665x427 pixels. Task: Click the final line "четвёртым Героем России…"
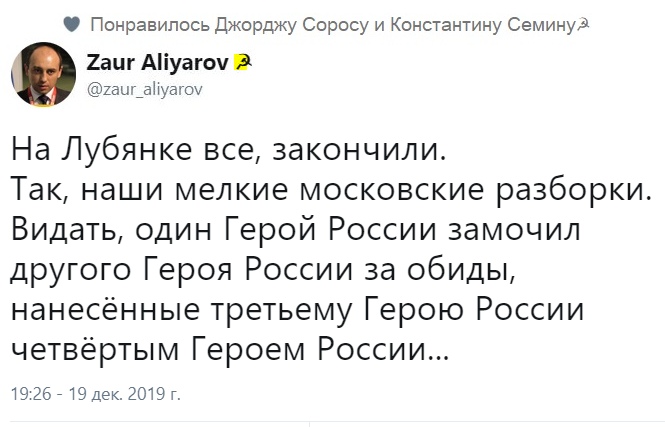pos(230,350)
